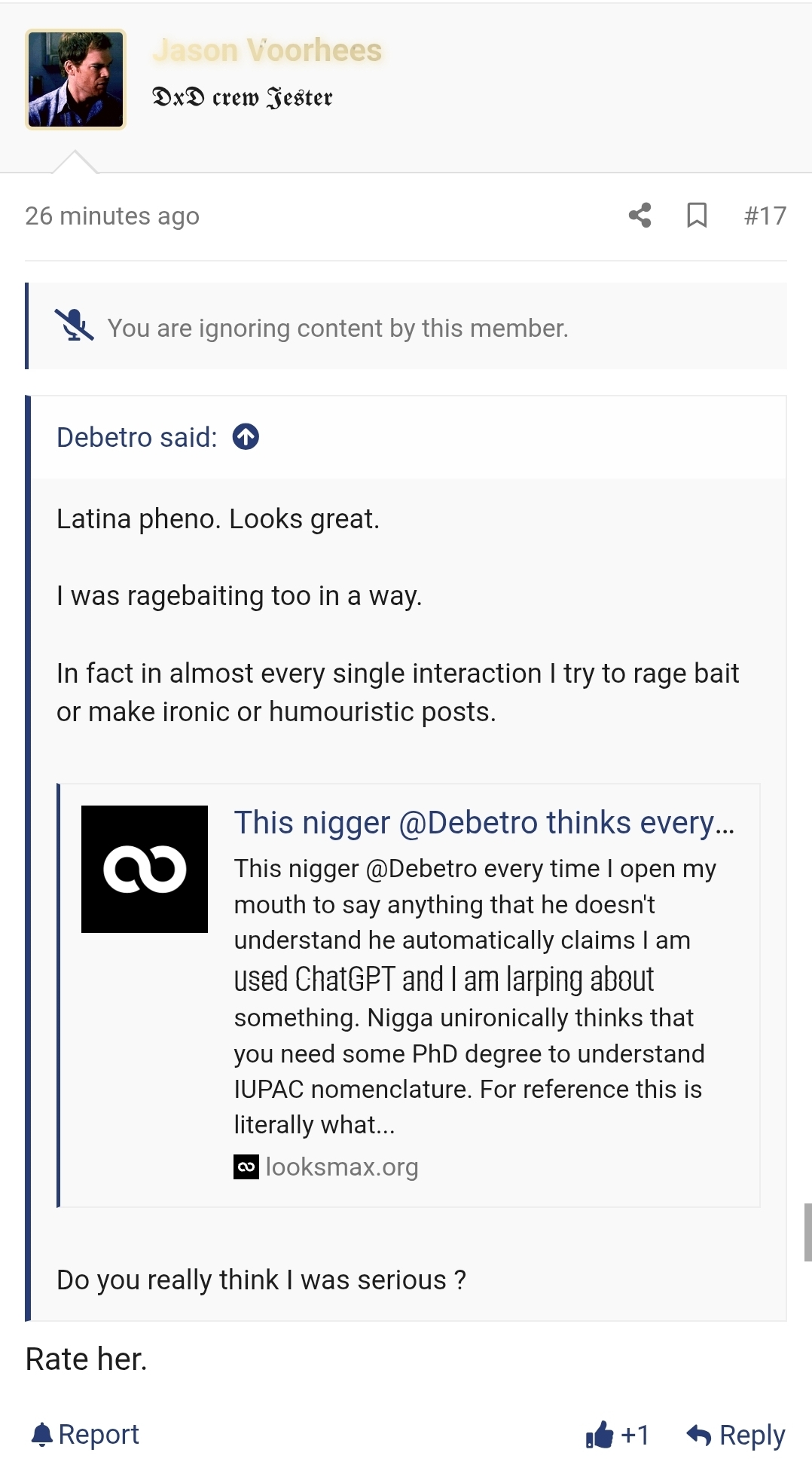
Task: Click the bell icon next to Report
Action: 42,1435
